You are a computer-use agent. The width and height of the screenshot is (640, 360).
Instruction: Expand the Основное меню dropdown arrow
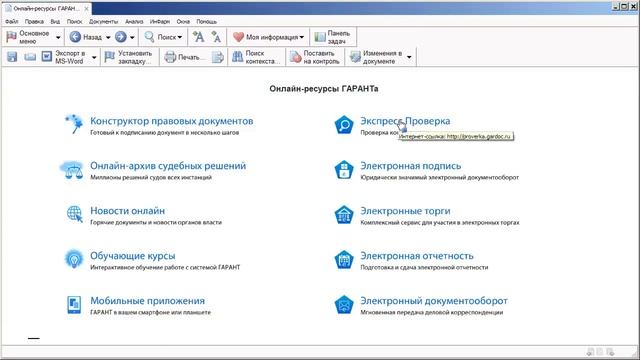pos(58,38)
